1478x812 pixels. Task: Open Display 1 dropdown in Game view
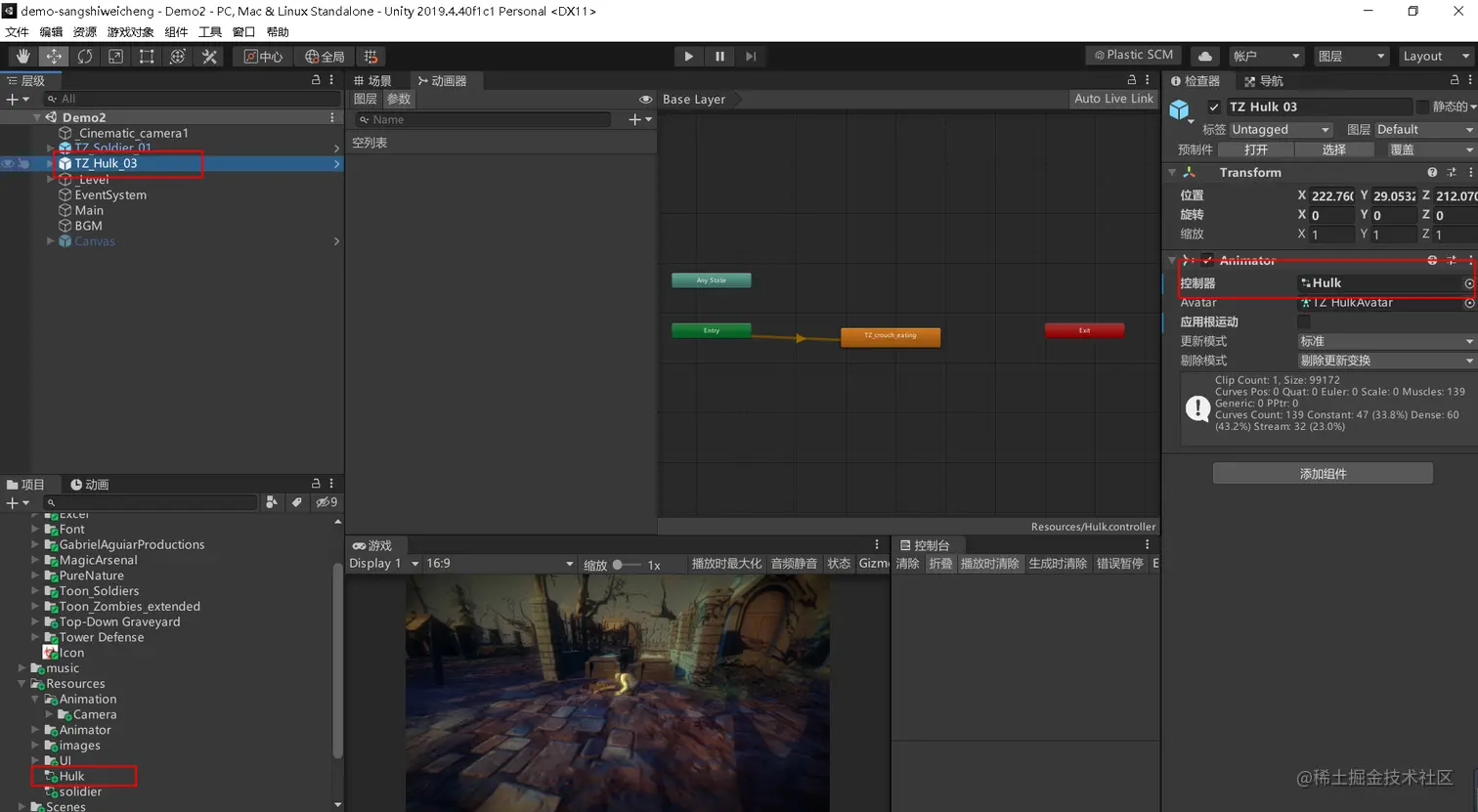click(383, 564)
